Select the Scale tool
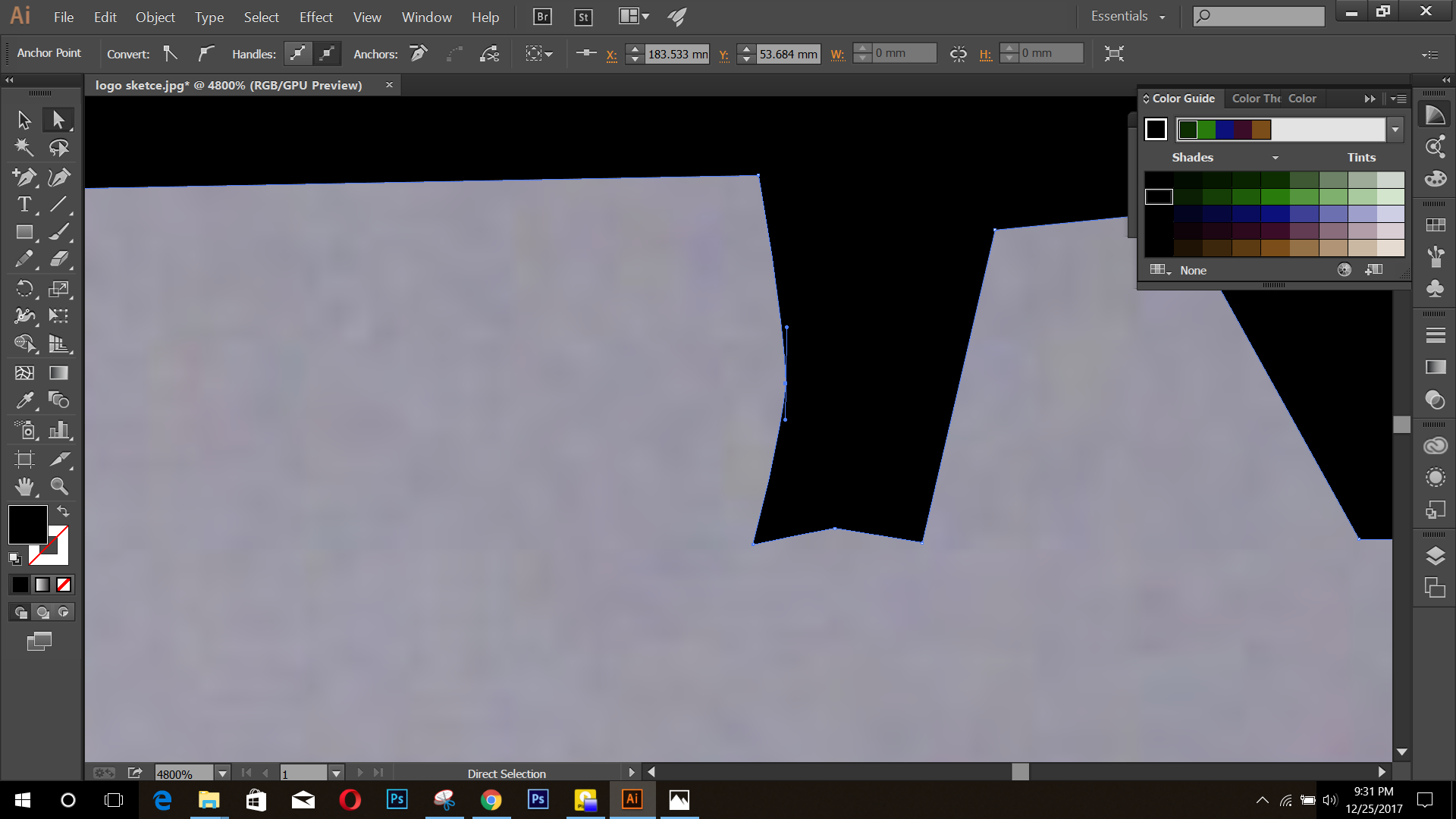Screen dimensions: 1456x819 [x=58, y=288]
